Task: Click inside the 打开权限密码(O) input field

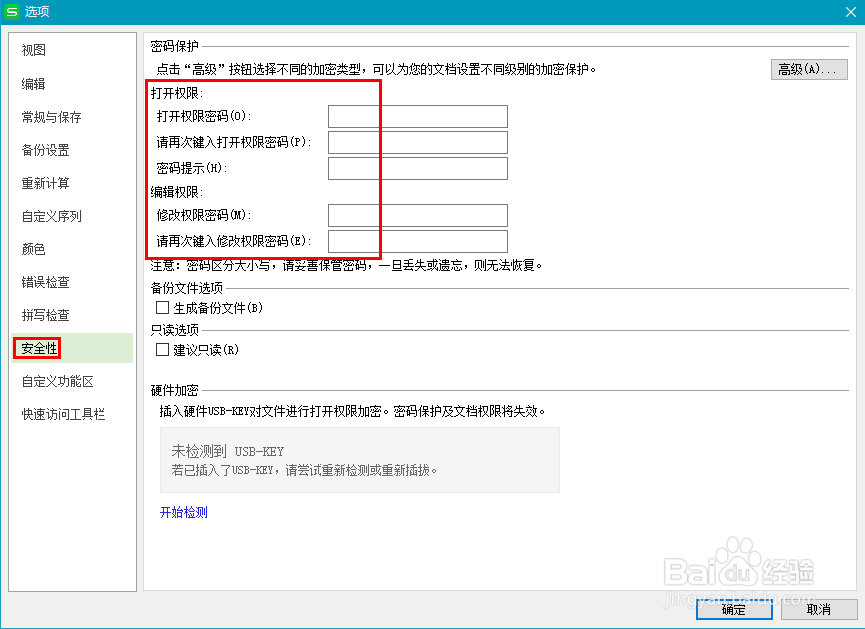Action: pyautogui.click(x=417, y=116)
